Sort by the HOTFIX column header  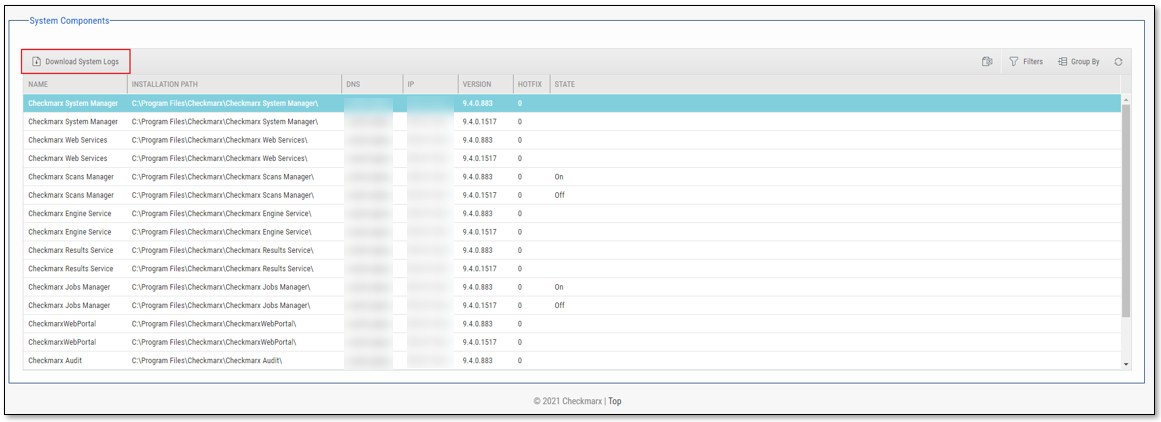coord(531,84)
